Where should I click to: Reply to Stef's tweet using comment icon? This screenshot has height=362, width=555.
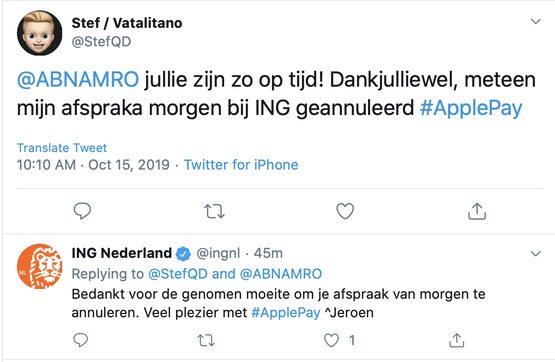82,211
